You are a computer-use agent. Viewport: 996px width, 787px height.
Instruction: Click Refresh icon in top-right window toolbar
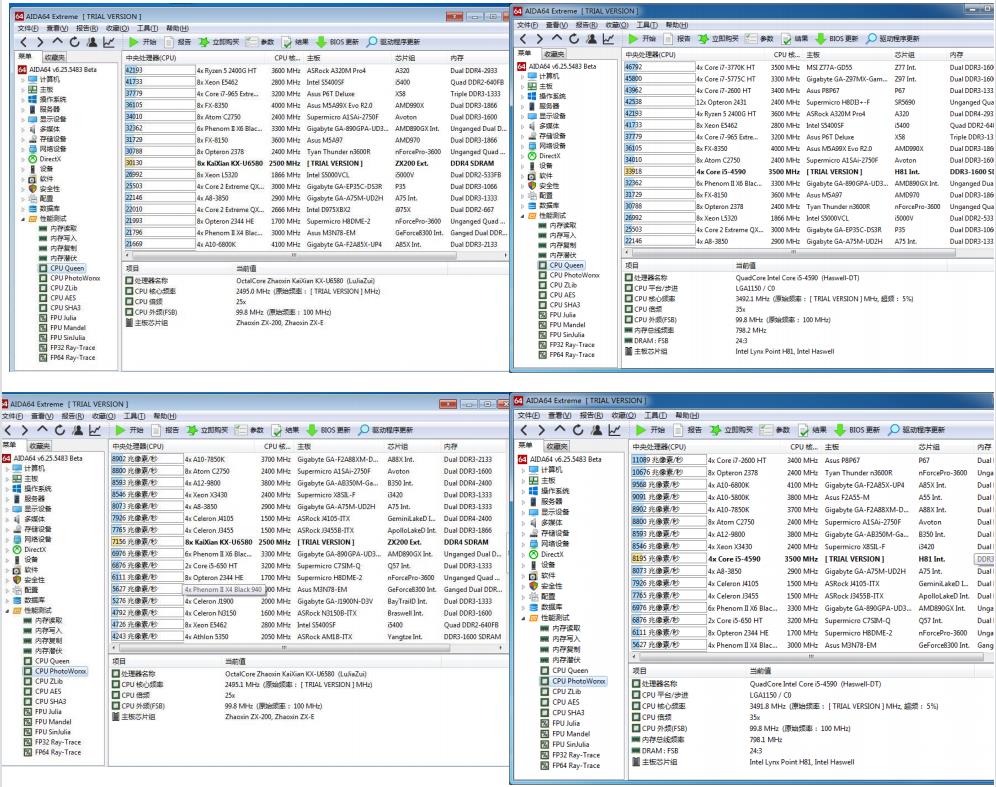pyautogui.click(x=574, y=39)
